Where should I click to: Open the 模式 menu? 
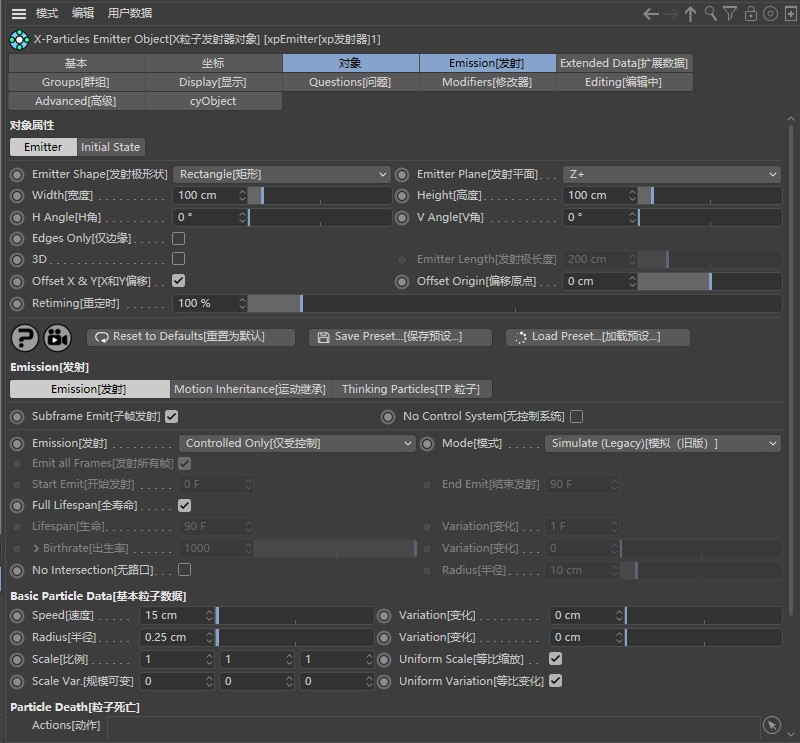pos(47,13)
